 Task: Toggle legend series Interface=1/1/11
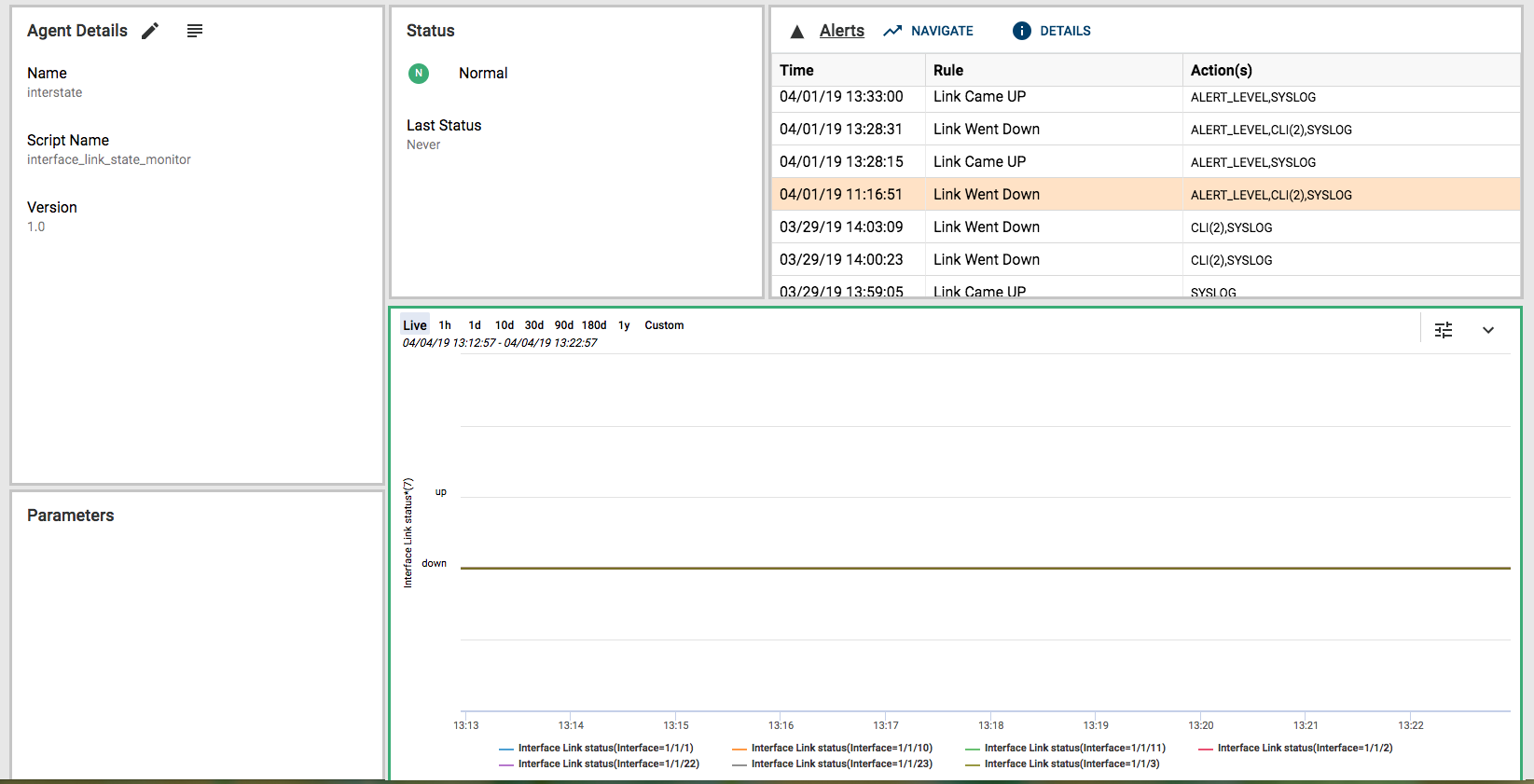point(1066,748)
